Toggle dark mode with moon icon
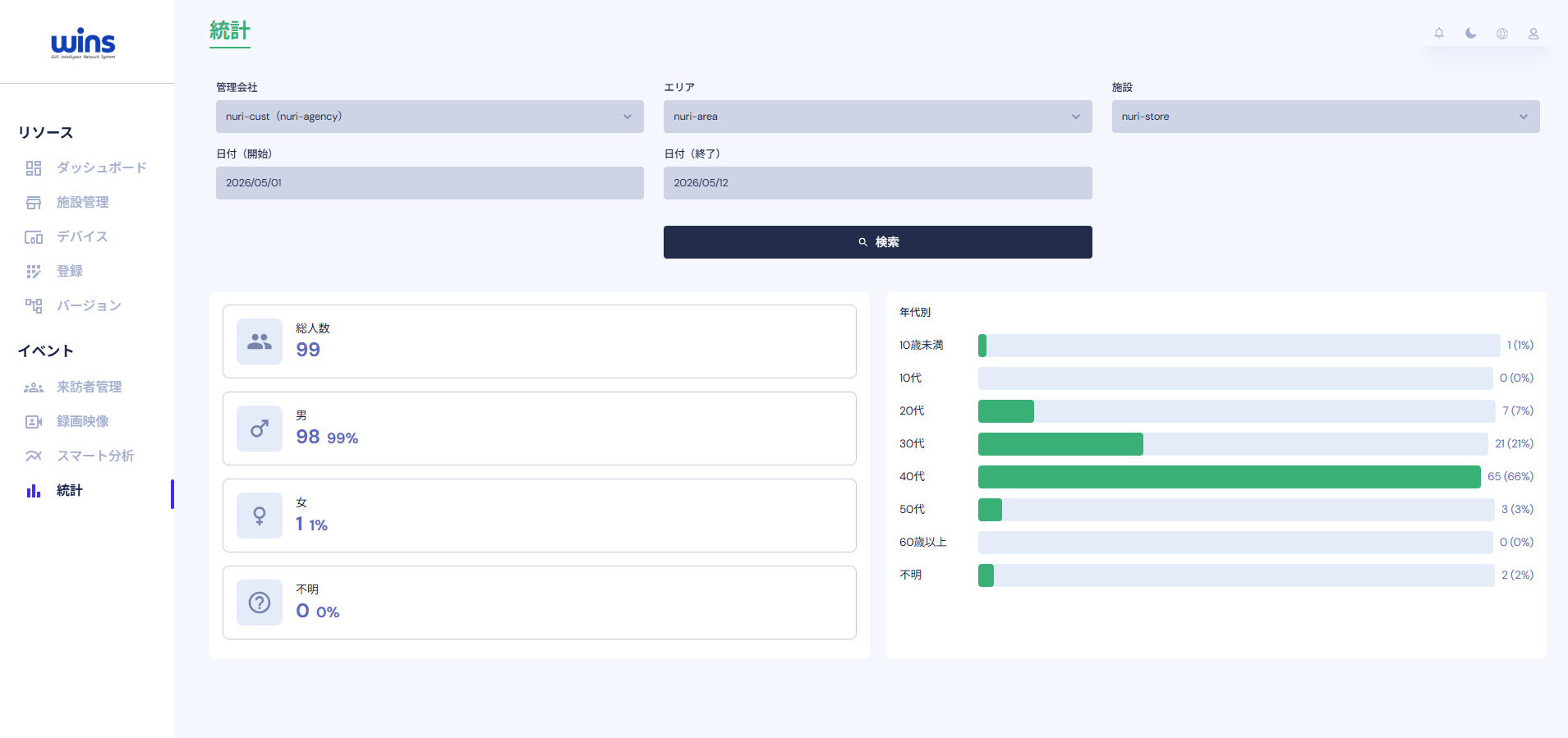This screenshot has width=1568, height=738. (x=1471, y=34)
